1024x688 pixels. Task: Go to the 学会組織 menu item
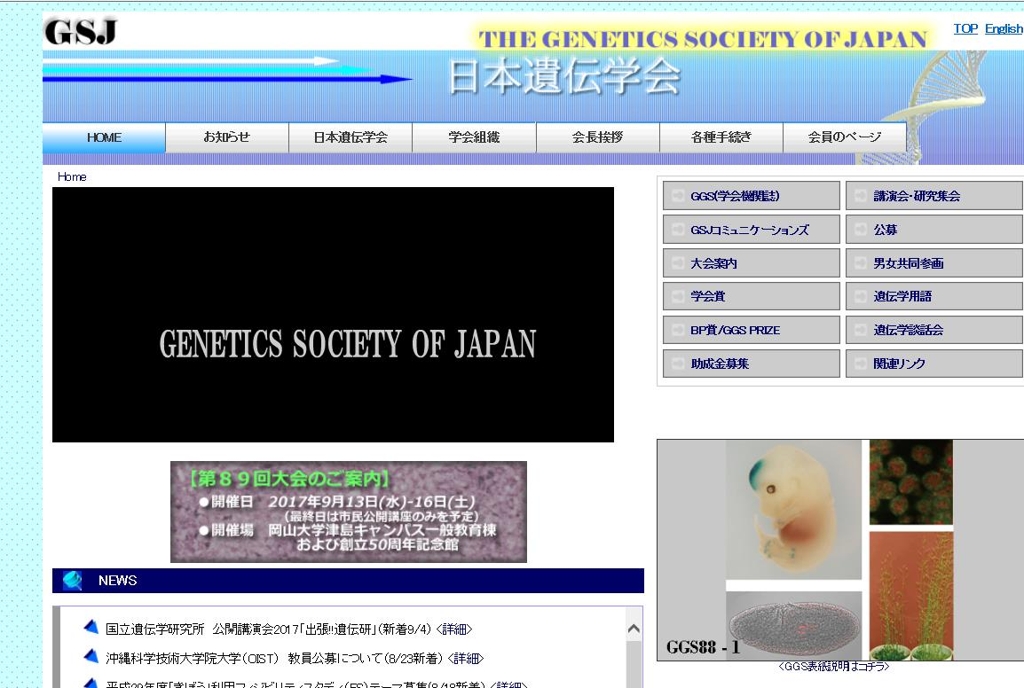click(x=473, y=138)
